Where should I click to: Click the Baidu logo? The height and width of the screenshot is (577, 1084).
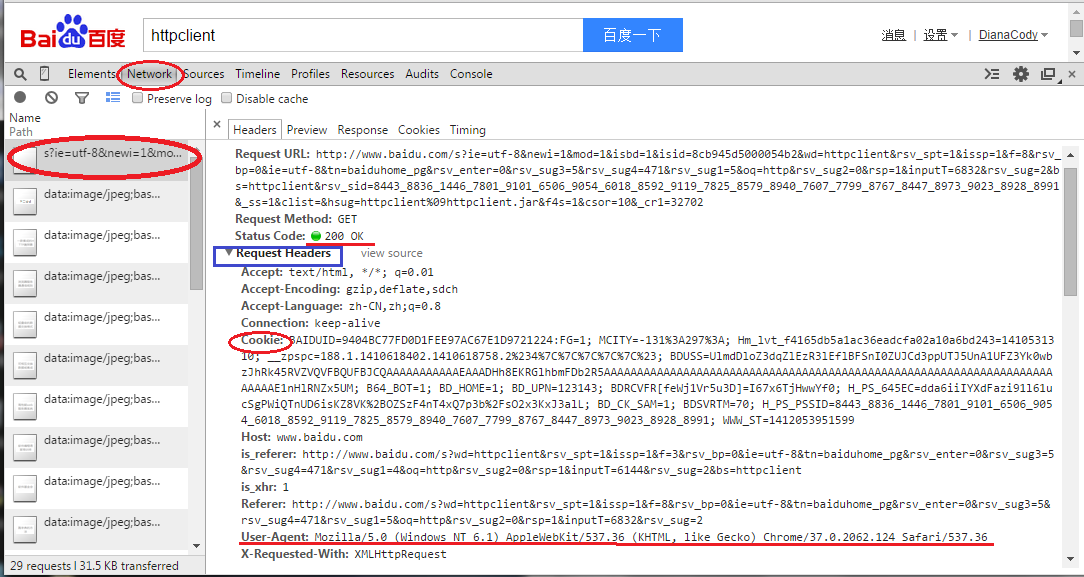pyautogui.click(x=73, y=32)
